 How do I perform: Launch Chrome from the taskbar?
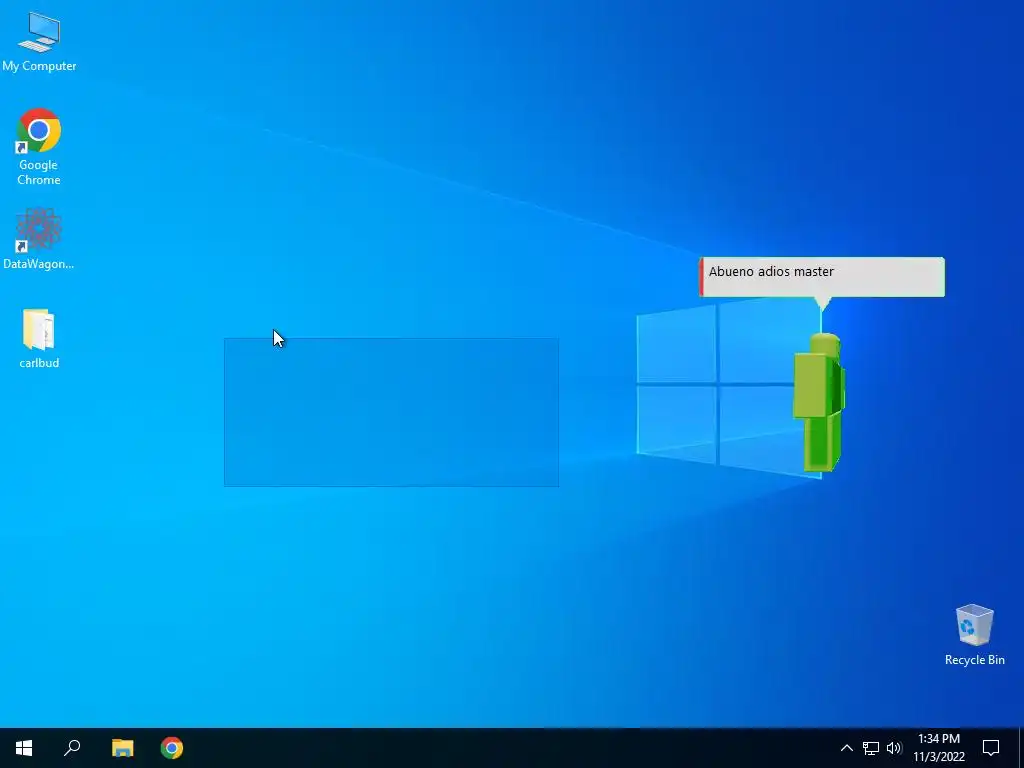(x=172, y=748)
